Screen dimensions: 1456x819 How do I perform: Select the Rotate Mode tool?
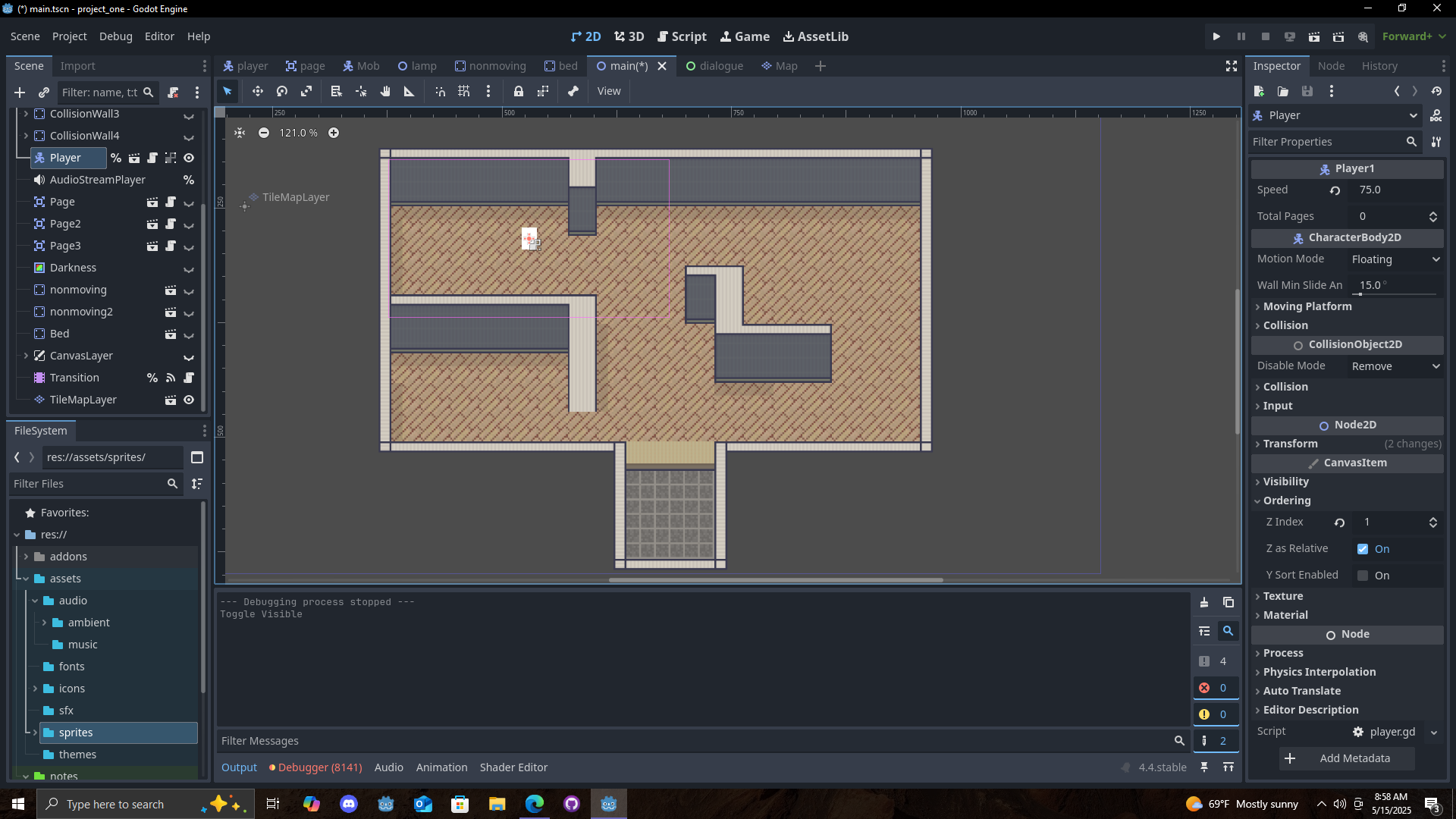coord(282,91)
